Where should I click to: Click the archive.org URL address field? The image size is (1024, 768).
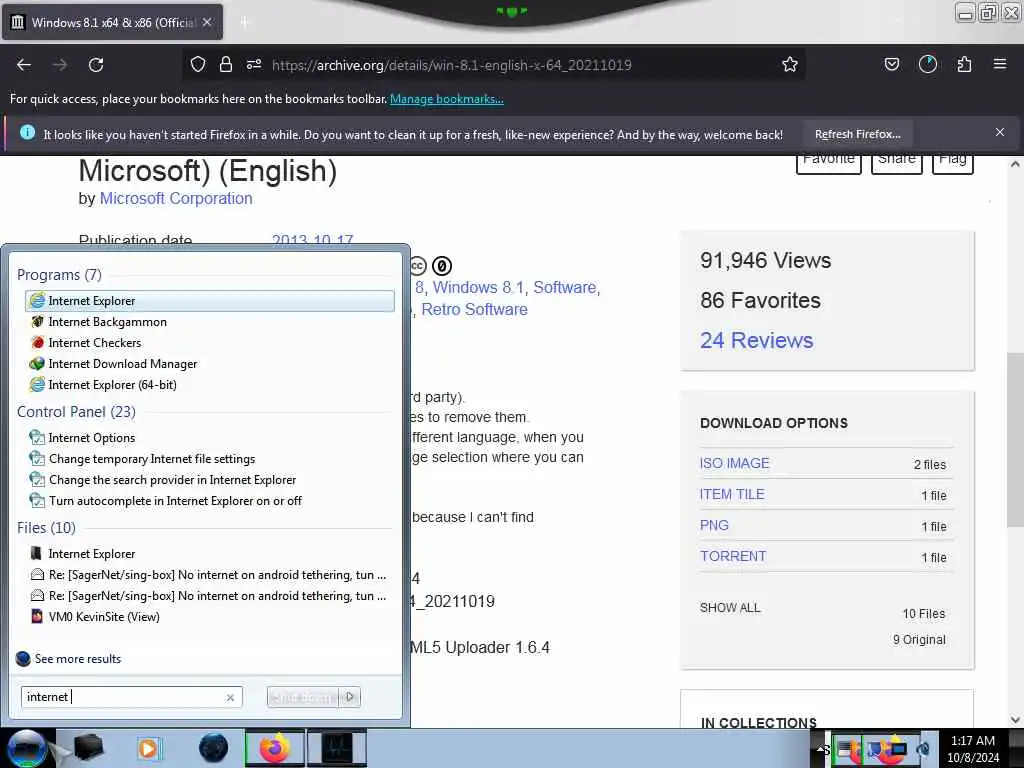click(451, 65)
